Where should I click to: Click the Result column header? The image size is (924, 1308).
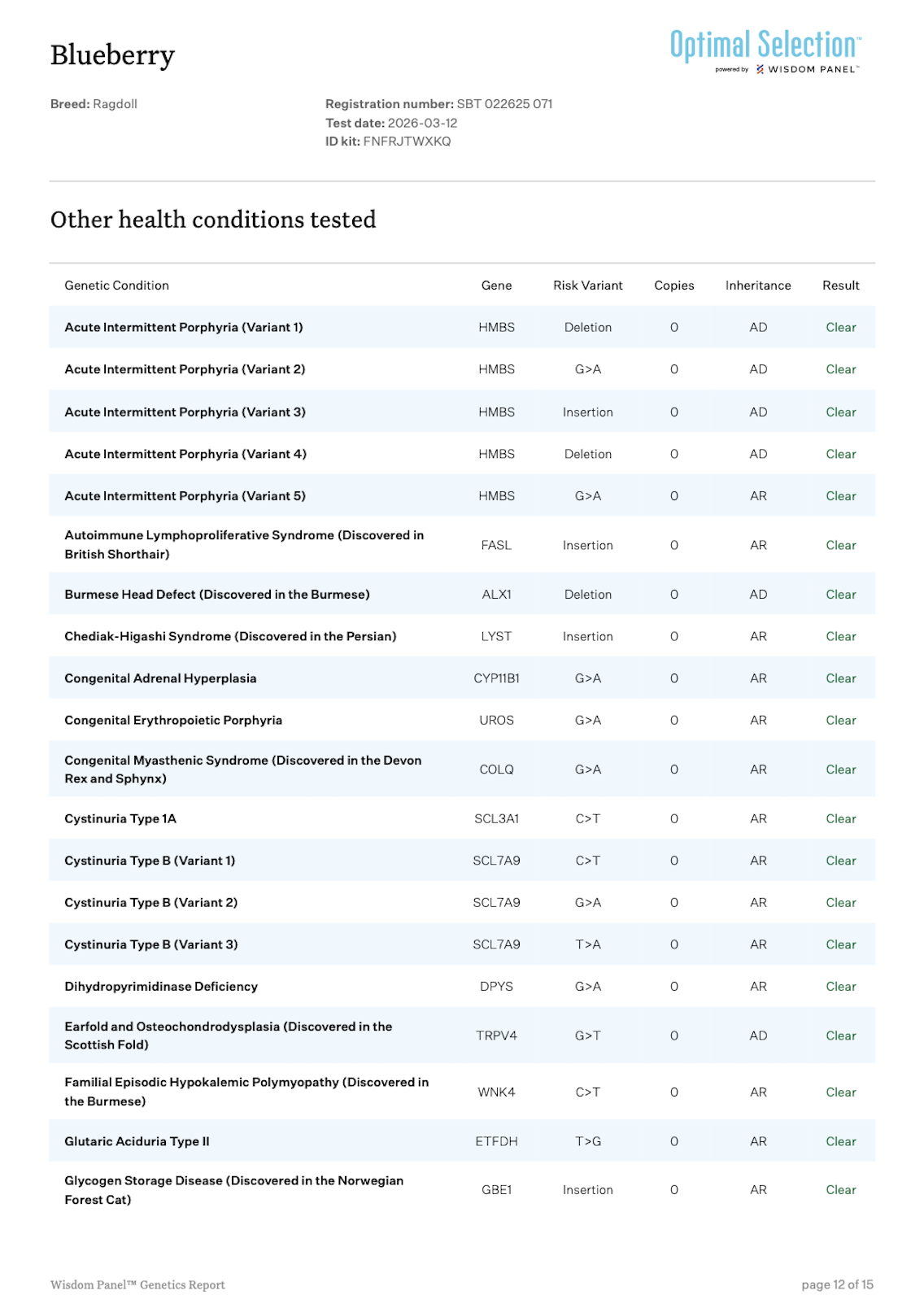[841, 286]
